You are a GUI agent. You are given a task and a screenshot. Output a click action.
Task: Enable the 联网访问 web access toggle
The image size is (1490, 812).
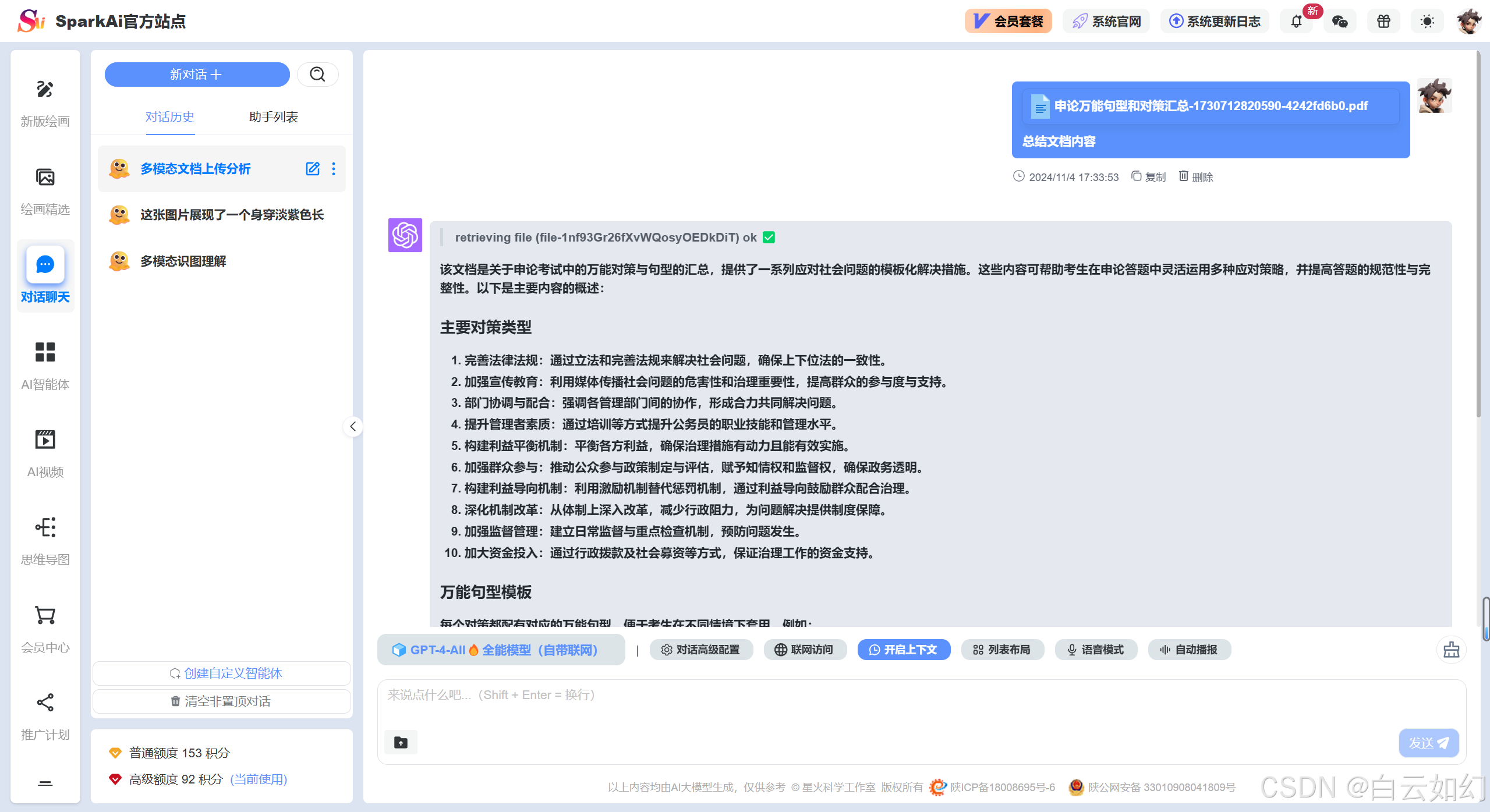(x=804, y=650)
